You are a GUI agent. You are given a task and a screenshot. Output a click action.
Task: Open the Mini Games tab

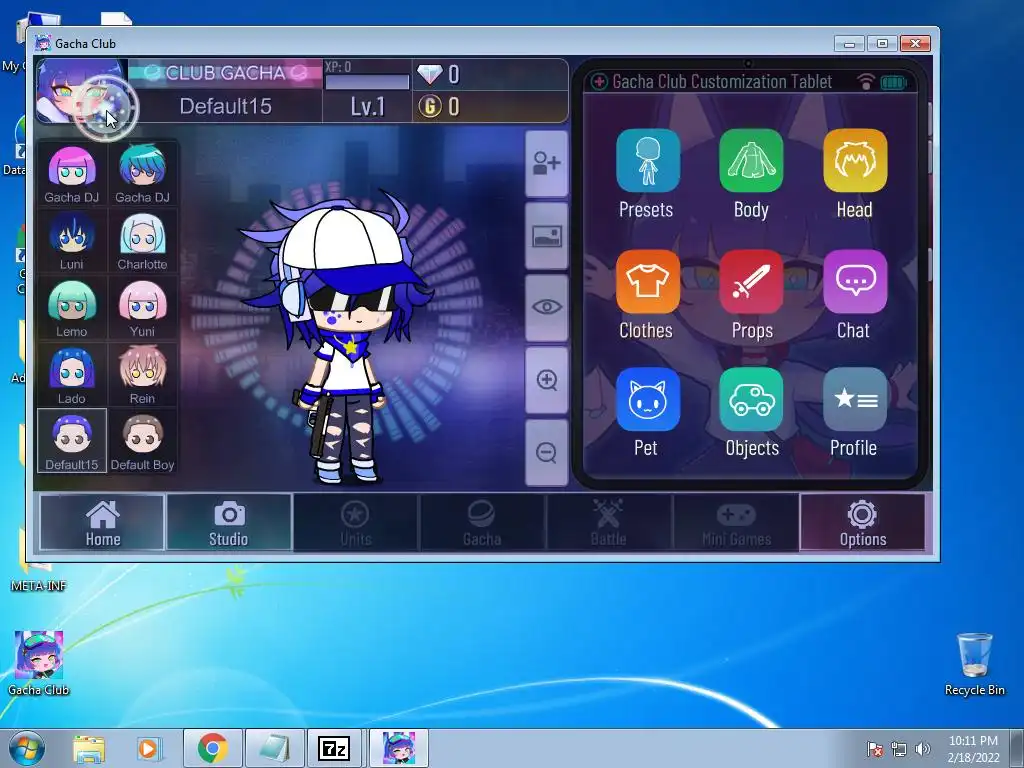click(736, 522)
